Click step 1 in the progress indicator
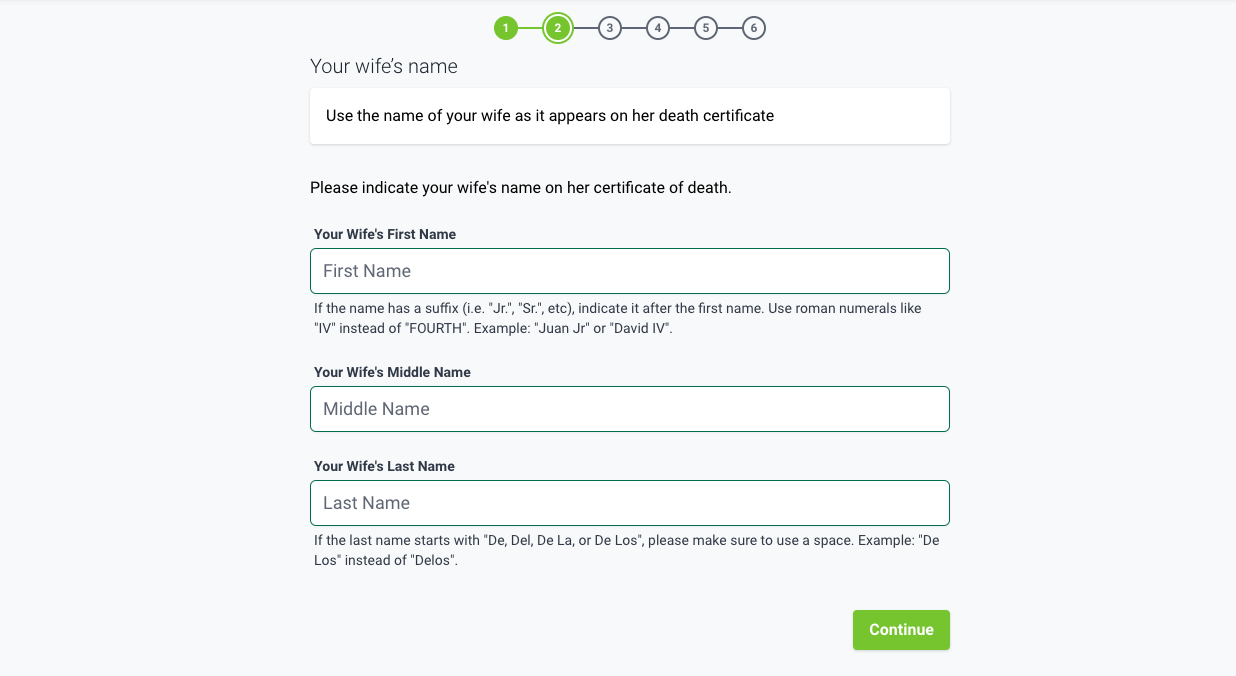Screen dimensions: 1236x676 click(506, 28)
